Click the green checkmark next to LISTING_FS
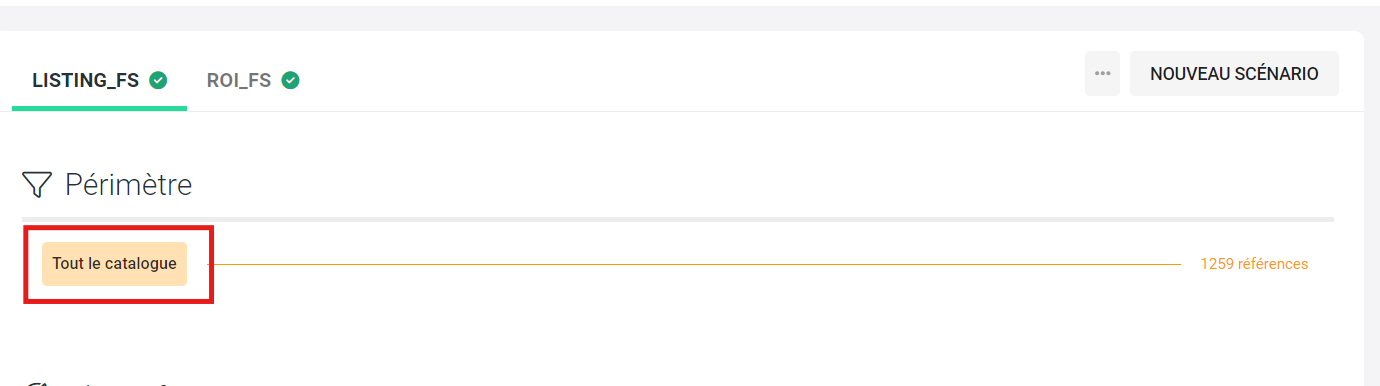Image resolution: width=1380 pixels, height=386 pixels. (x=158, y=80)
